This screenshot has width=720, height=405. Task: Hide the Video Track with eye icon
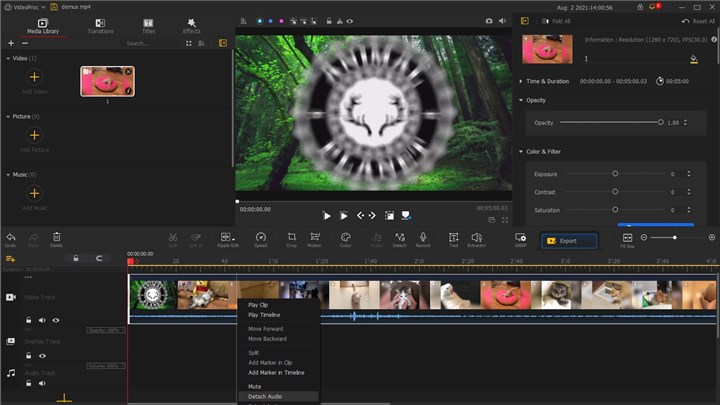55,321
